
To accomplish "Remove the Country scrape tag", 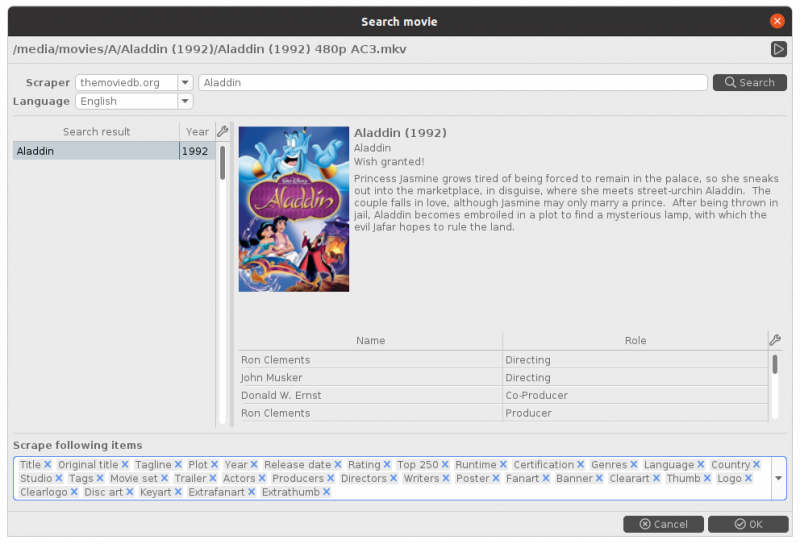I will coord(756,464).
